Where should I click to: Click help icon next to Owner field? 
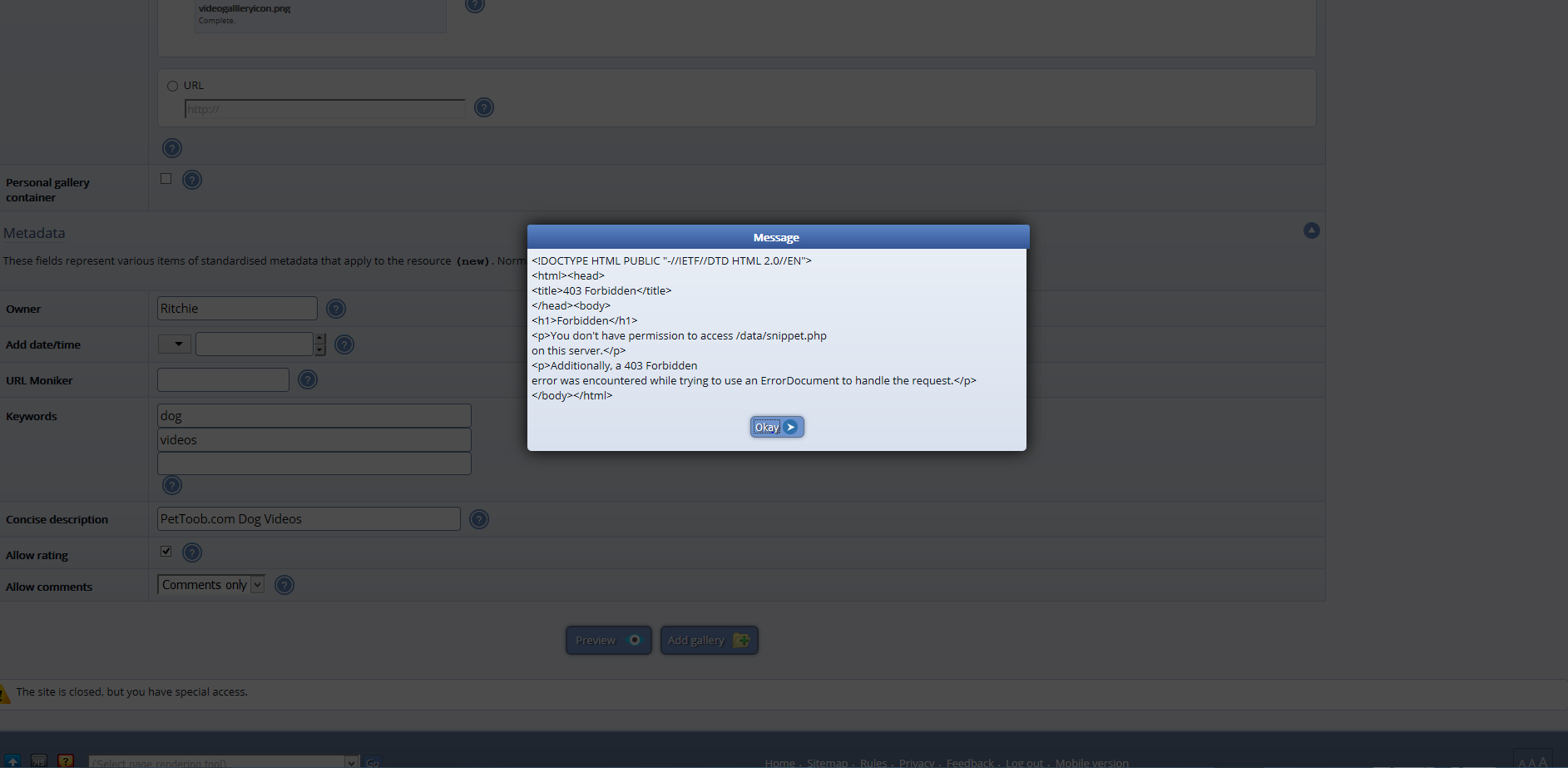point(336,309)
